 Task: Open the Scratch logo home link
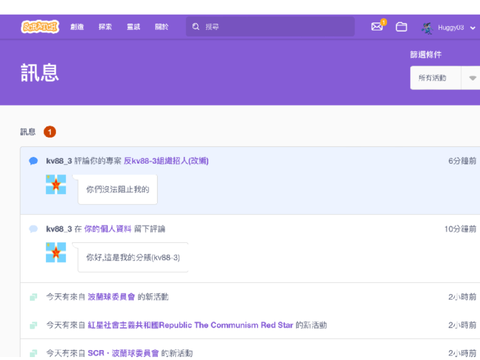click(40, 27)
